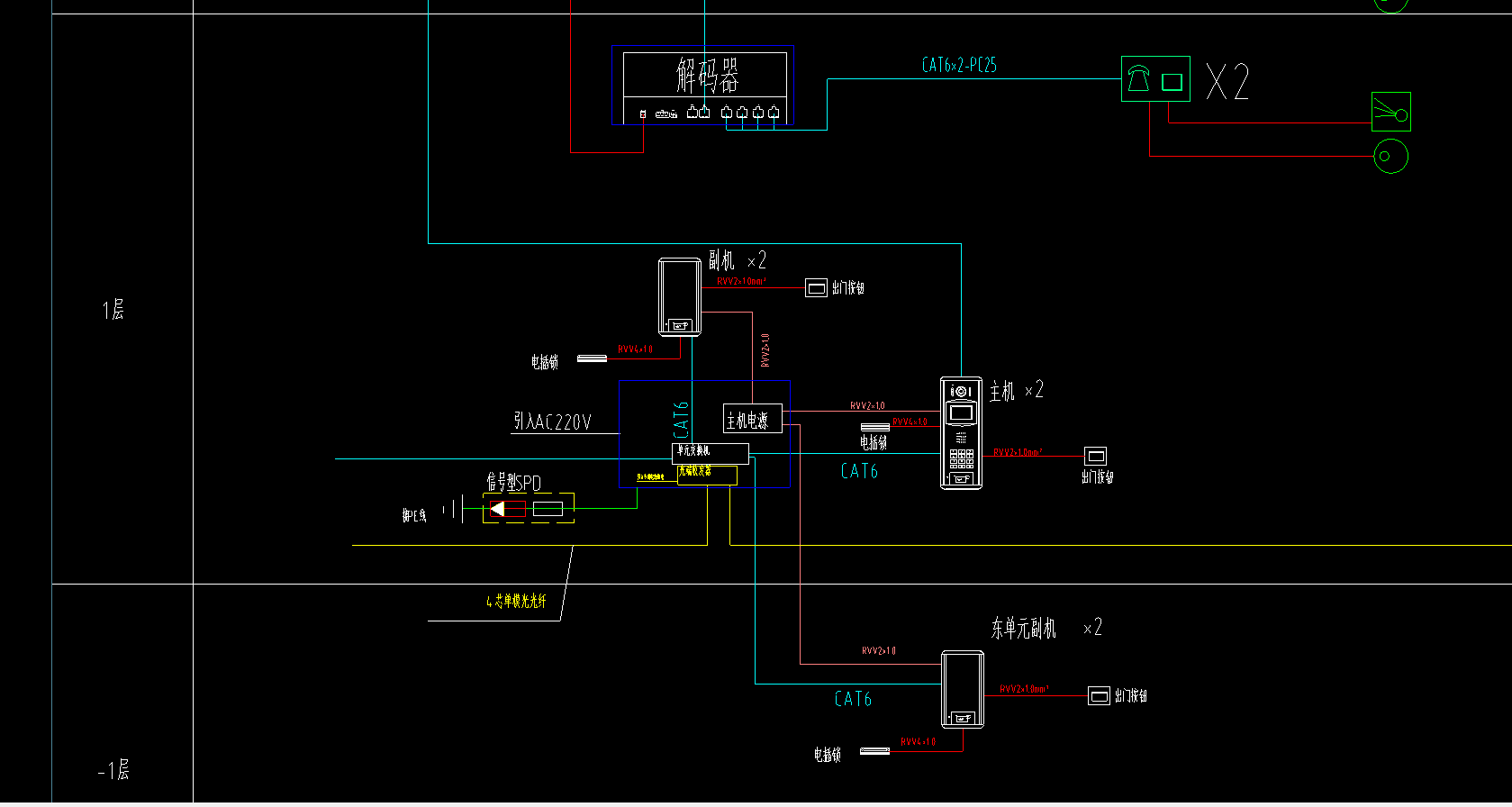Select the electric lock symbol below 东单元副机
The width and height of the screenshot is (1512, 807).
pyautogui.click(x=874, y=750)
